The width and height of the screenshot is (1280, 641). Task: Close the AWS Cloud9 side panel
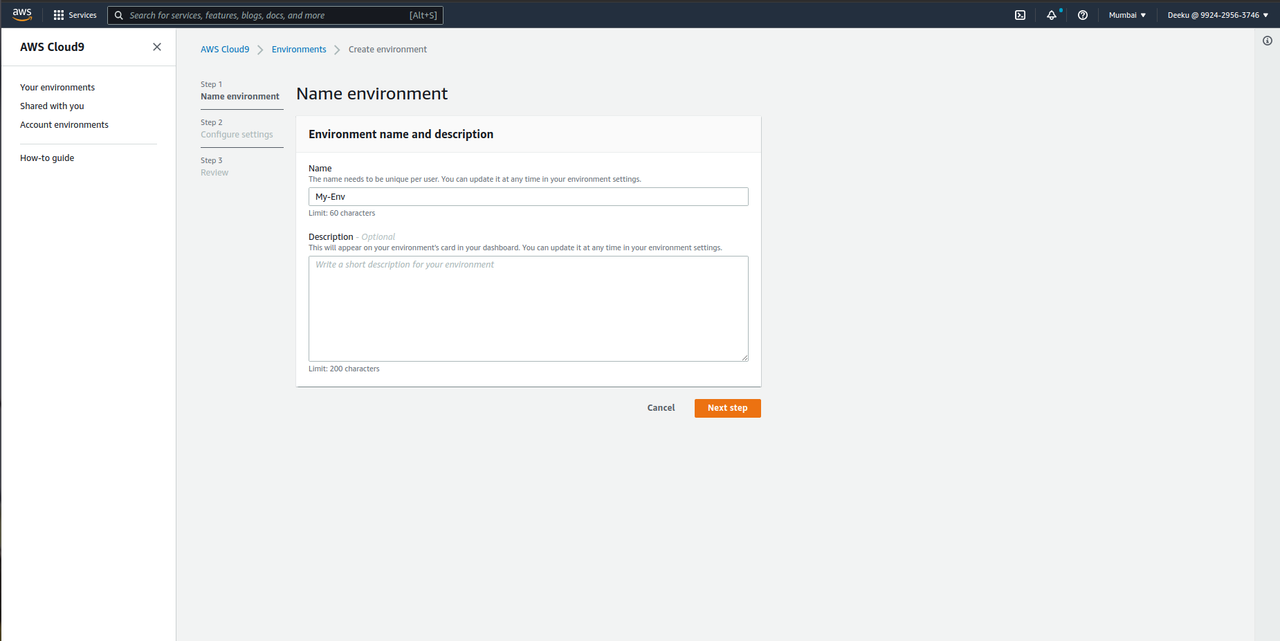(157, 47)
